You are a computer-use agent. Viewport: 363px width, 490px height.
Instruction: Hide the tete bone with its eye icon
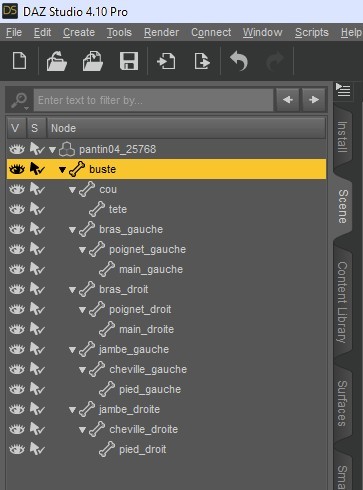pyautogui.click(x=17, y=209)
